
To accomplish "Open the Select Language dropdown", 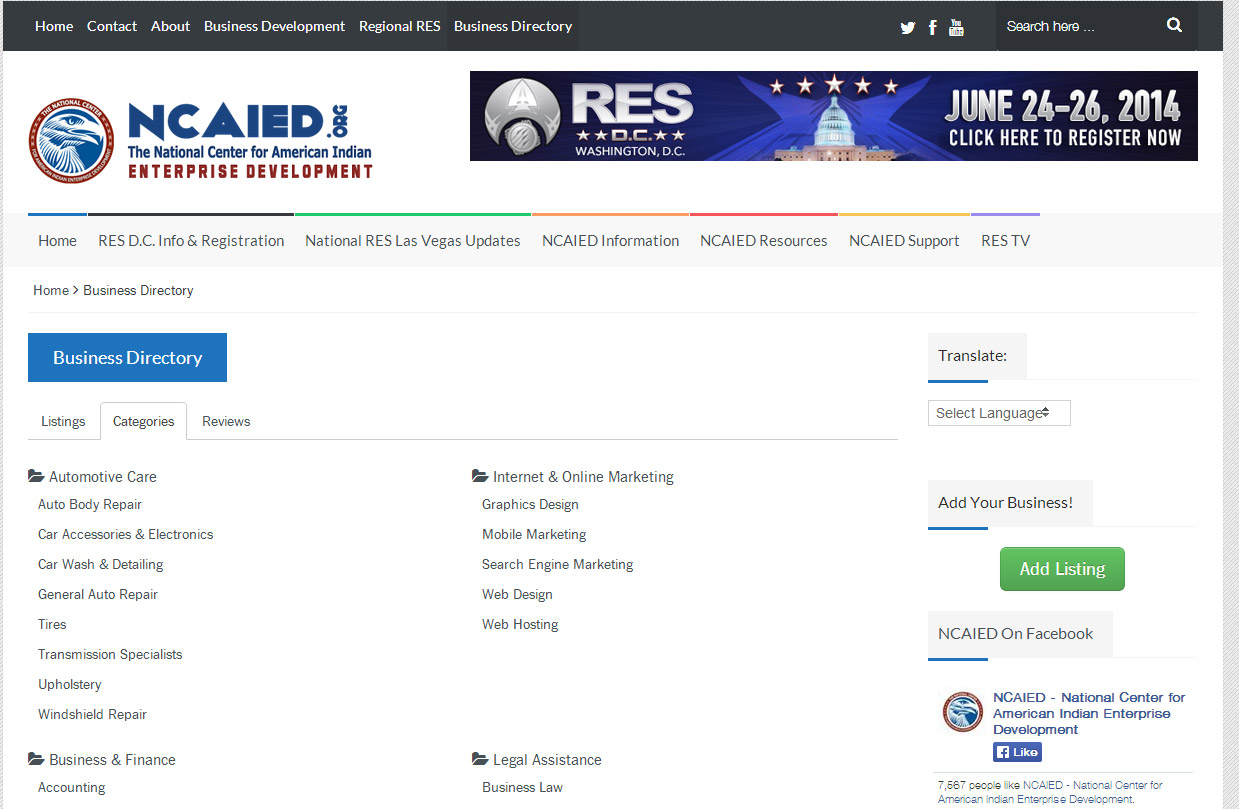I will [x=999, y=413].
